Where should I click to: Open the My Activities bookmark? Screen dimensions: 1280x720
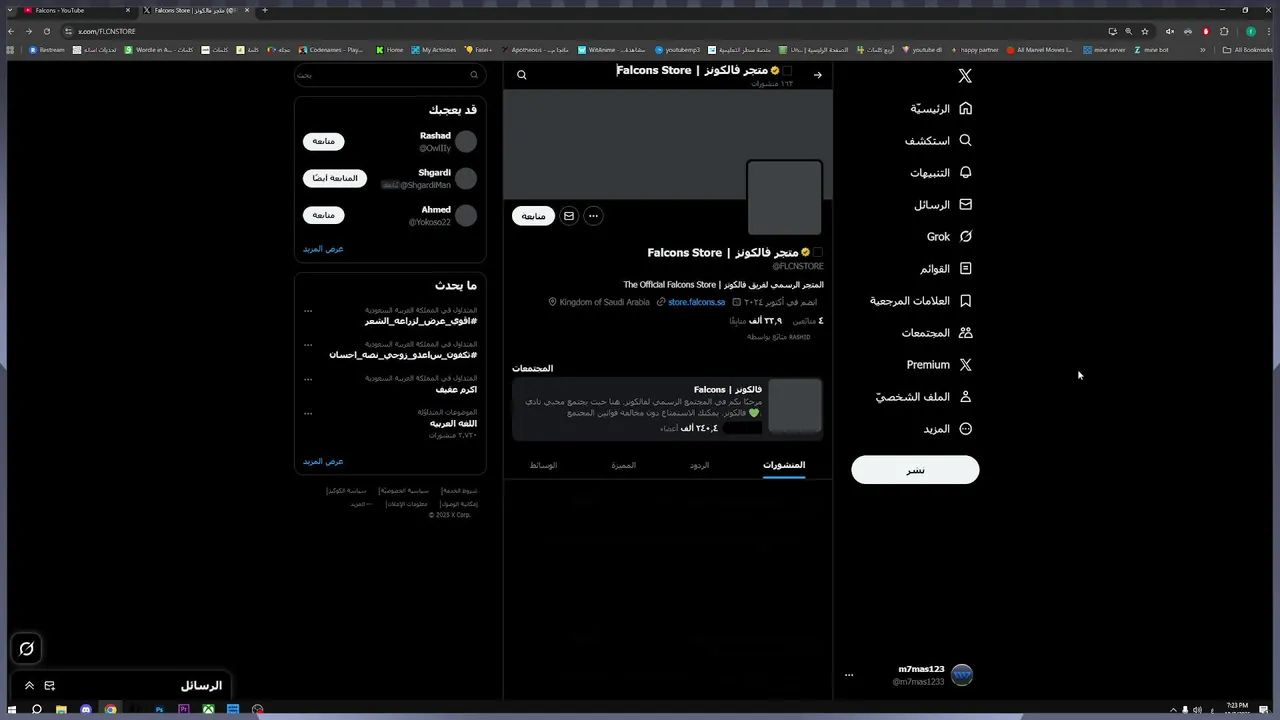(434, 49)
